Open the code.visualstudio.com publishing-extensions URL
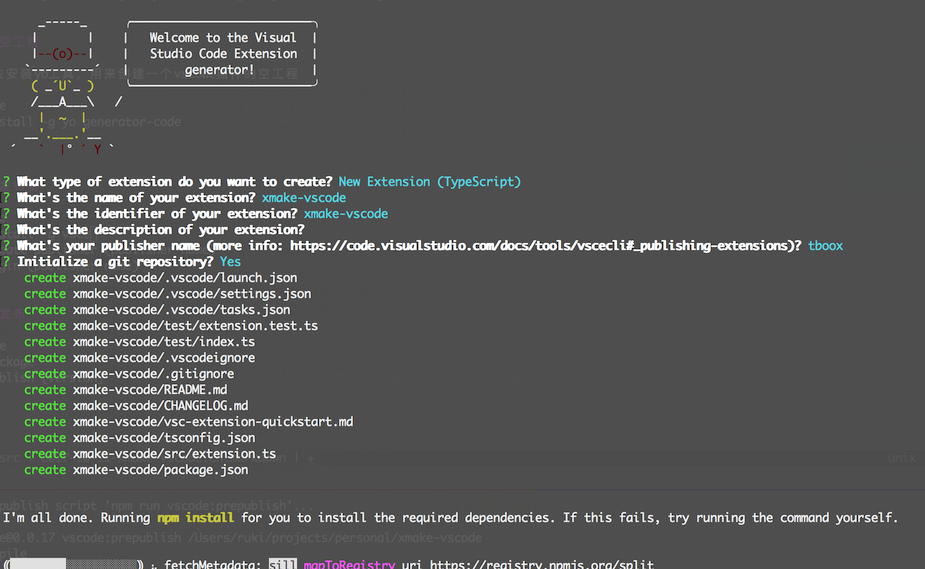 coord(542,246)
